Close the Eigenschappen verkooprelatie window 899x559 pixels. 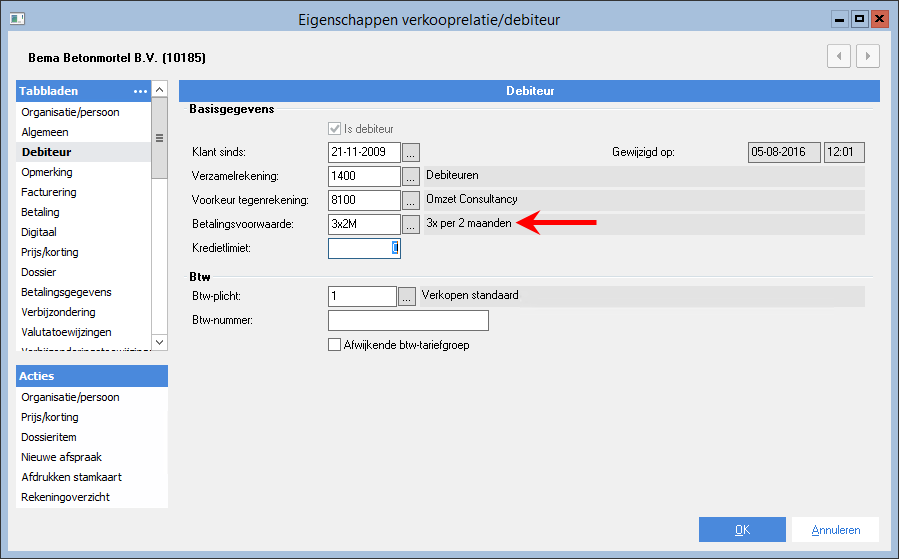pyautogui.click(x=879, y=19)
